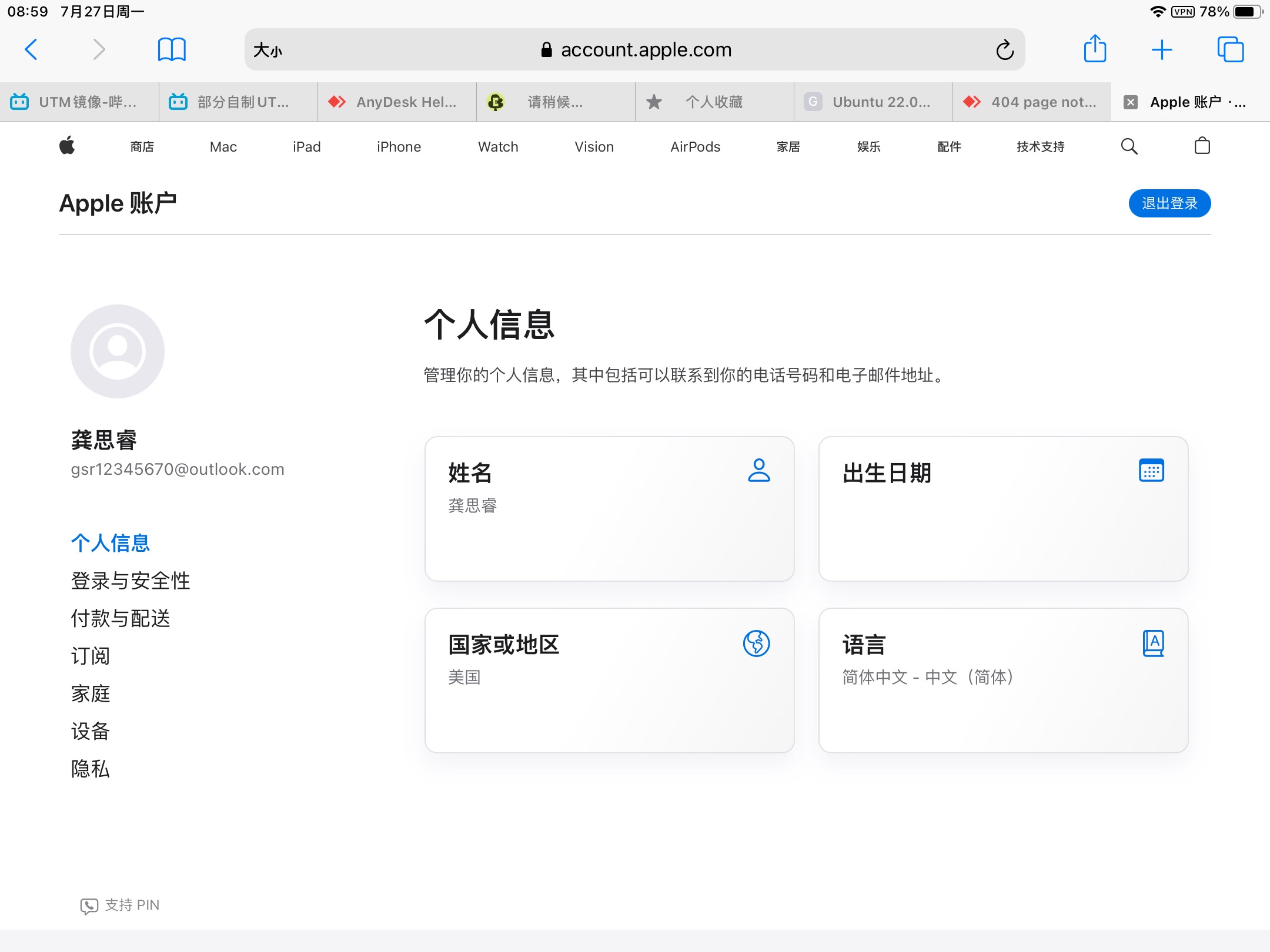1270x952 pixels.
Task: Click the search magnifier icon
Action: tap(1129, 146)
